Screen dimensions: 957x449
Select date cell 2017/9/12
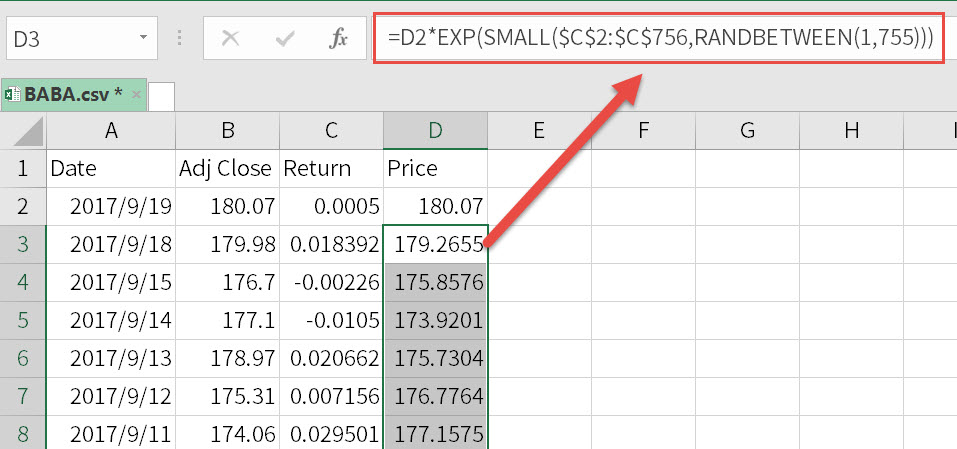pos(111,397)
